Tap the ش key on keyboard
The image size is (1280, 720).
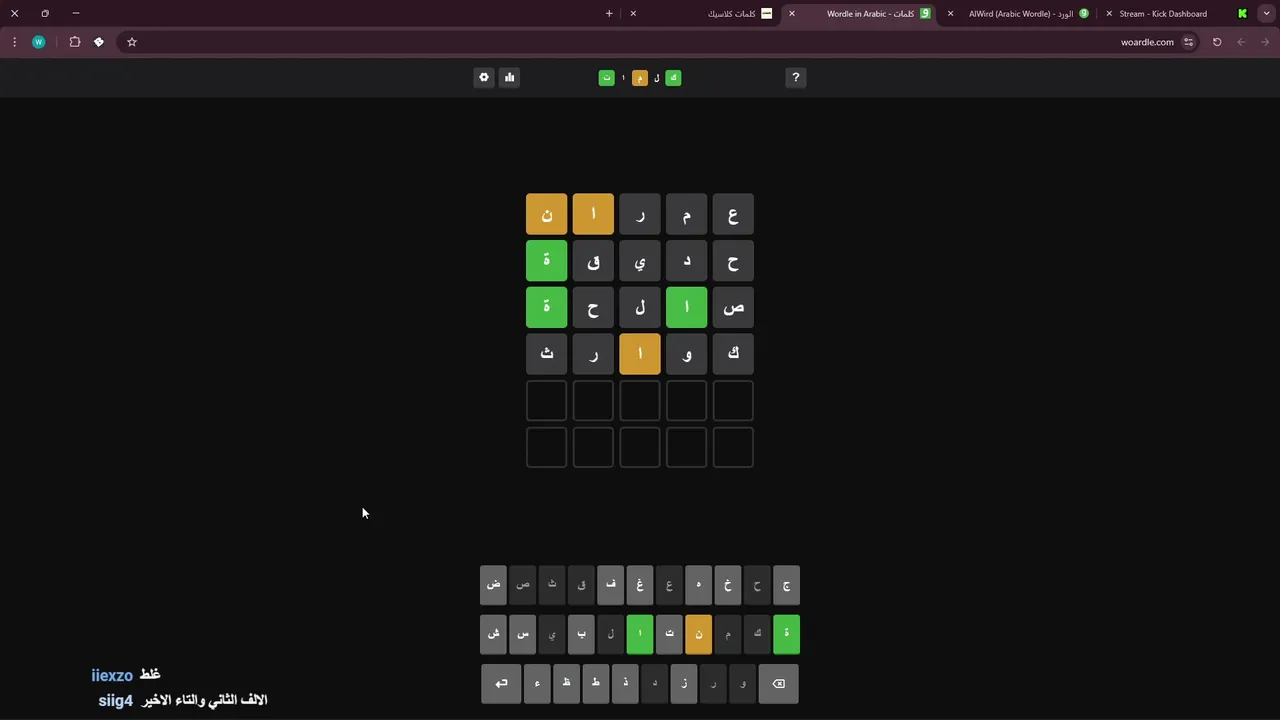(494, 634)
